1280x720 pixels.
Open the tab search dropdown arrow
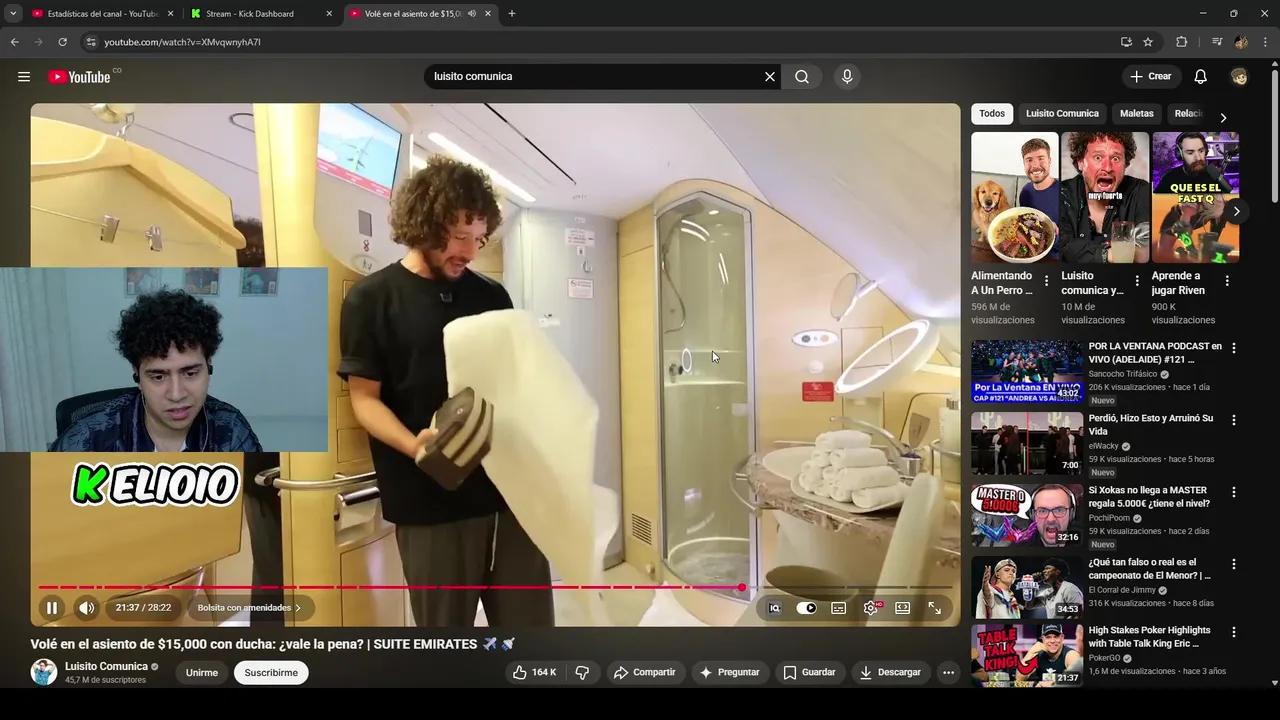(13, 14)
